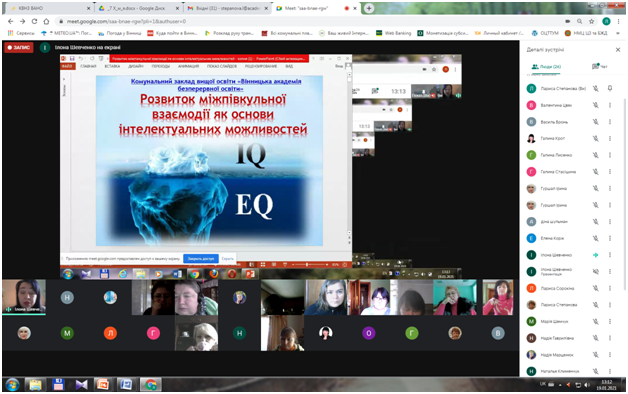
Task: Open the Web Banking bookmark
Action: point(394,33)
